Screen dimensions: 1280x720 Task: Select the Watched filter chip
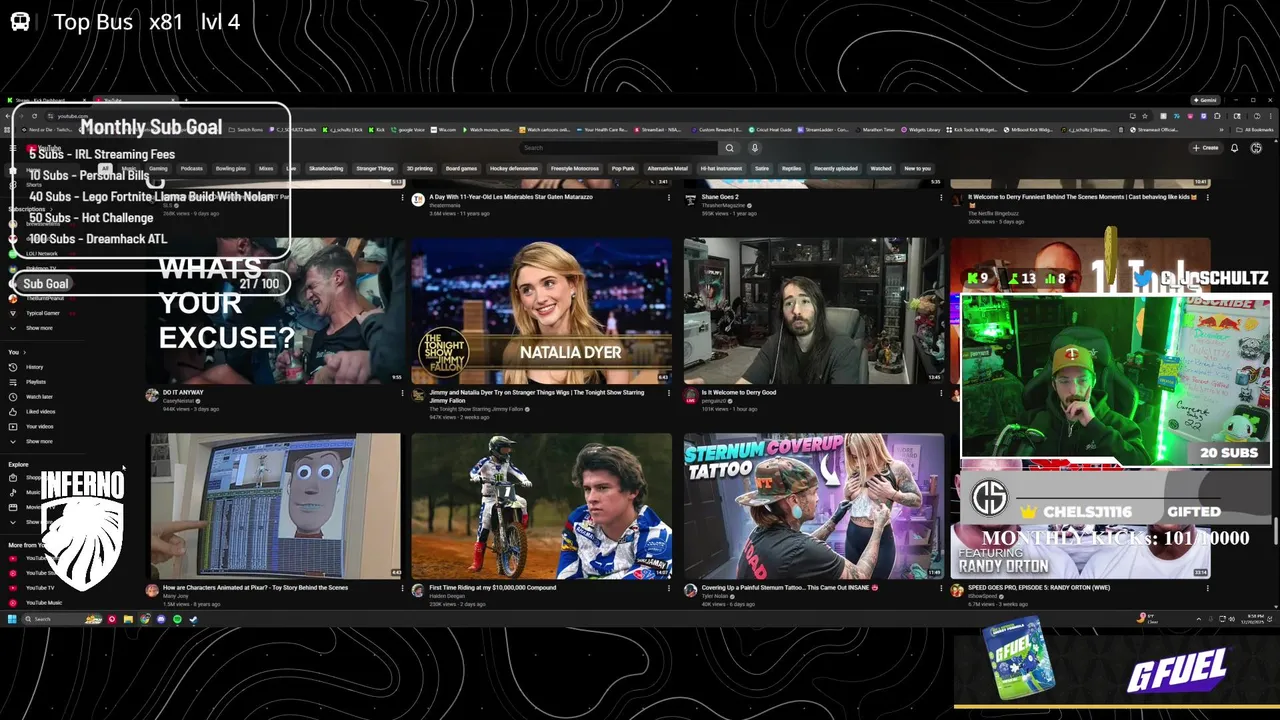(x=881, y=168)
